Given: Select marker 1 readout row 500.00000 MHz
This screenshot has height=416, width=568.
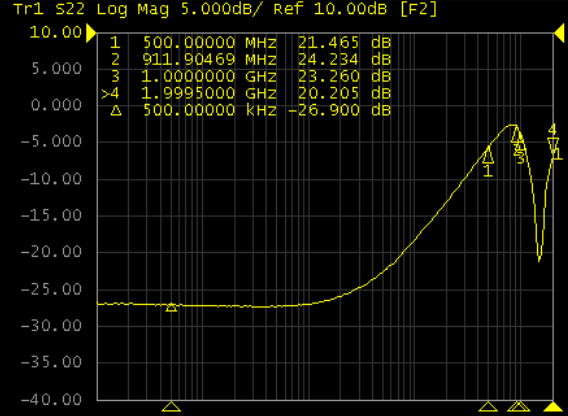Looking at the screenshot, I should 250,43.
